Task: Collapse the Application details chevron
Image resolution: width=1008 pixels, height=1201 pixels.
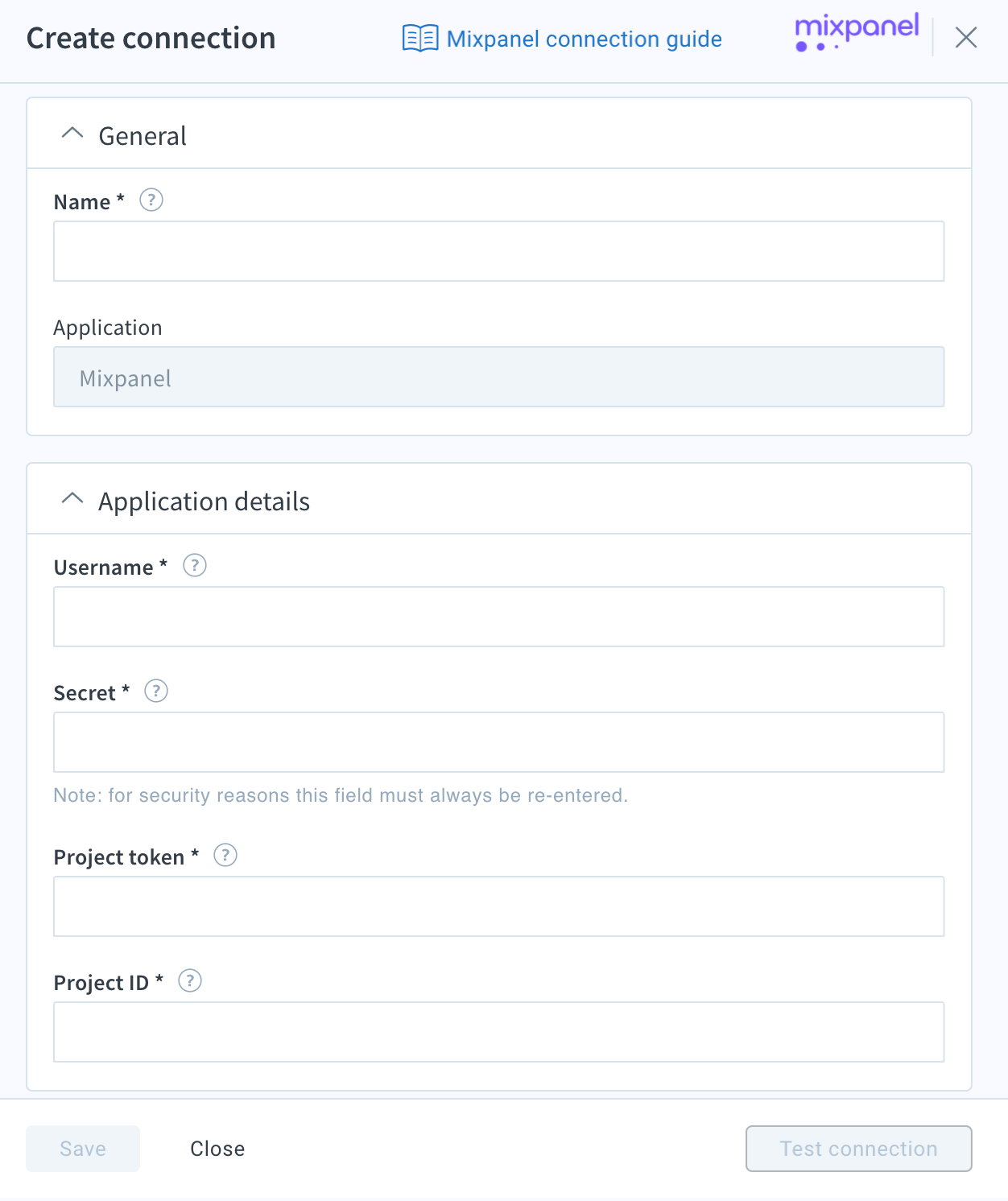Action: coord(72,499)
